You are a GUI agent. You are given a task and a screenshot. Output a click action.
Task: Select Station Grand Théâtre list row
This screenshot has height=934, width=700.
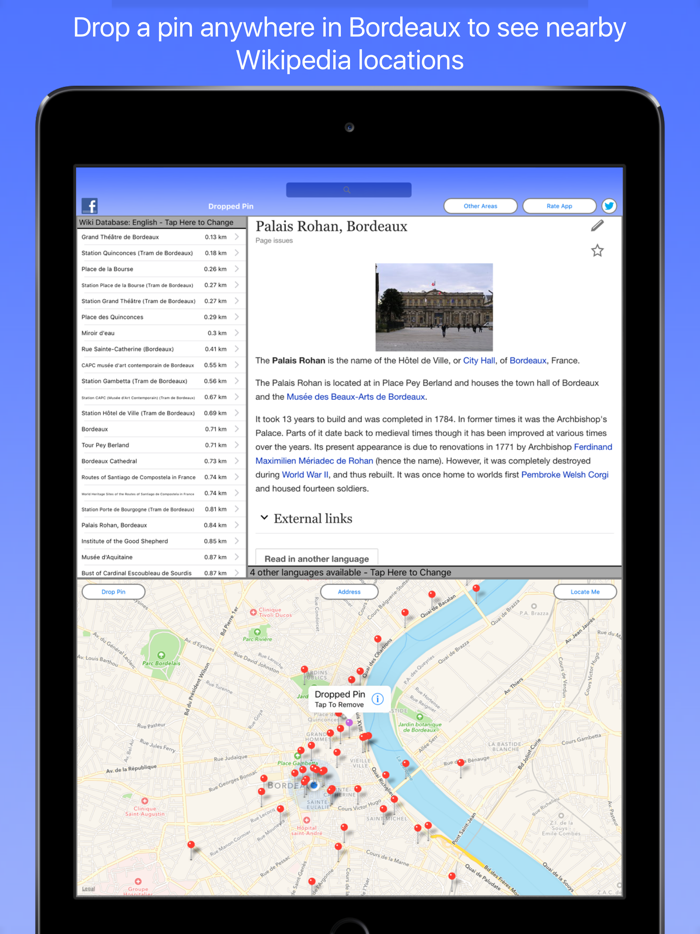pos(161,301)
